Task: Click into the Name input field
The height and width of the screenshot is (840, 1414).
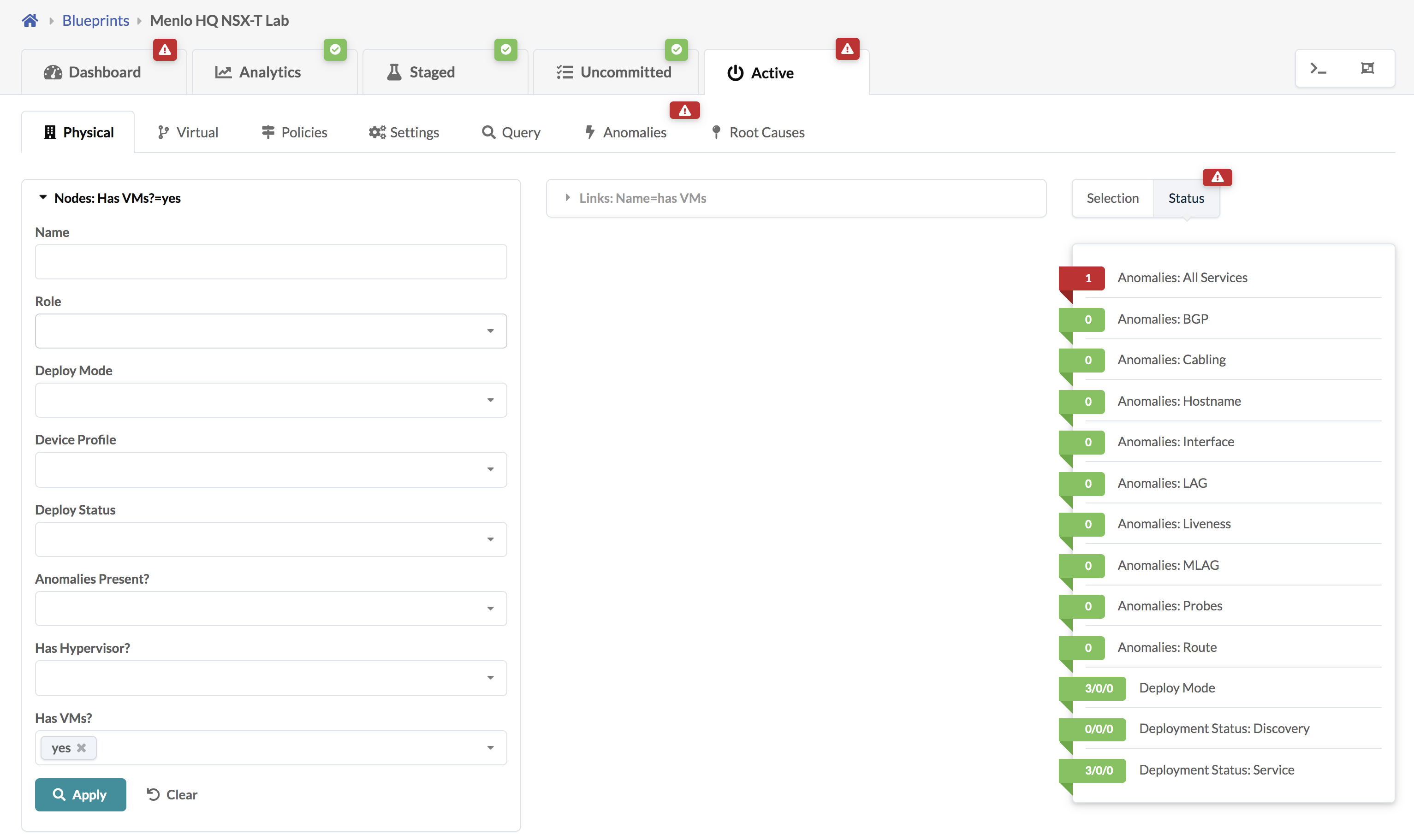Action: [x=271, y=262]
